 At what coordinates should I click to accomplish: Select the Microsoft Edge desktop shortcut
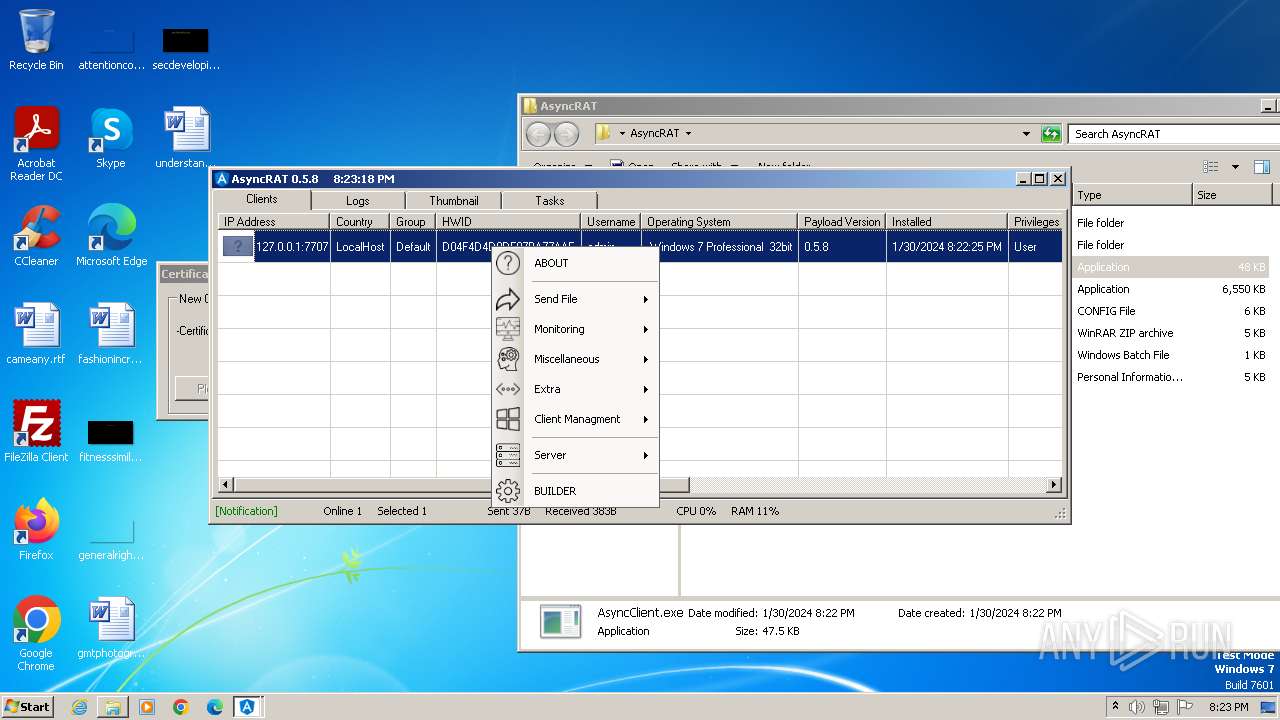click(x=111, y=236)
